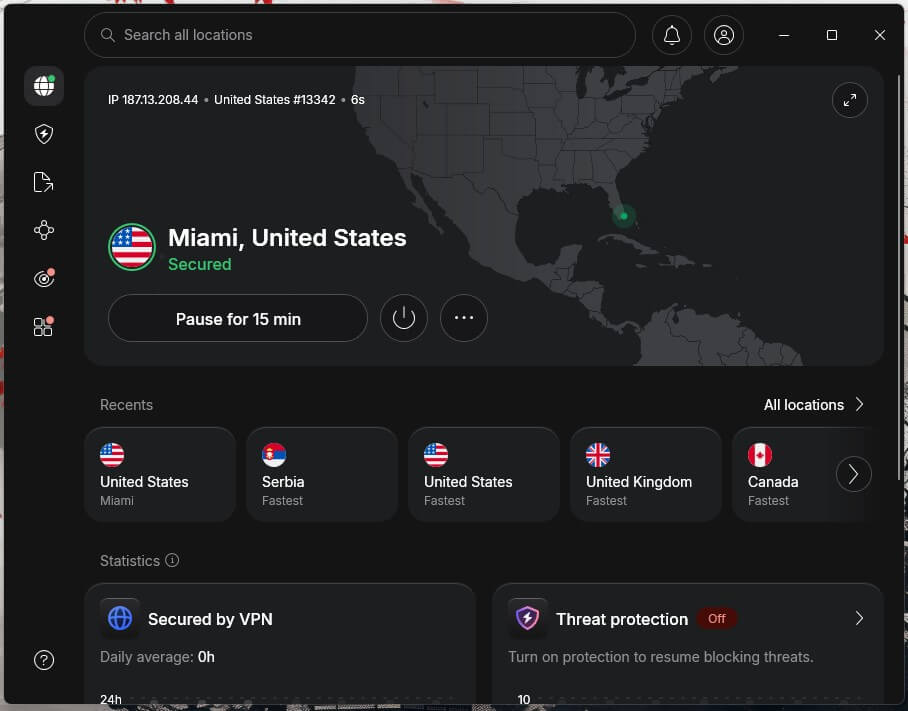Click the Daily average: 0h text
908x711 pixels.
coord(158,657)
